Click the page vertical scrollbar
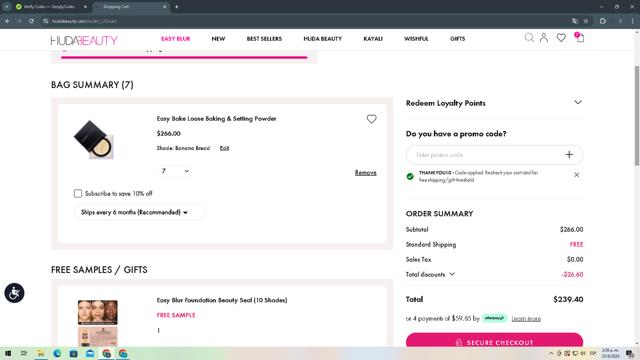This screenshot has height=360, width=640. pos(637,116)
